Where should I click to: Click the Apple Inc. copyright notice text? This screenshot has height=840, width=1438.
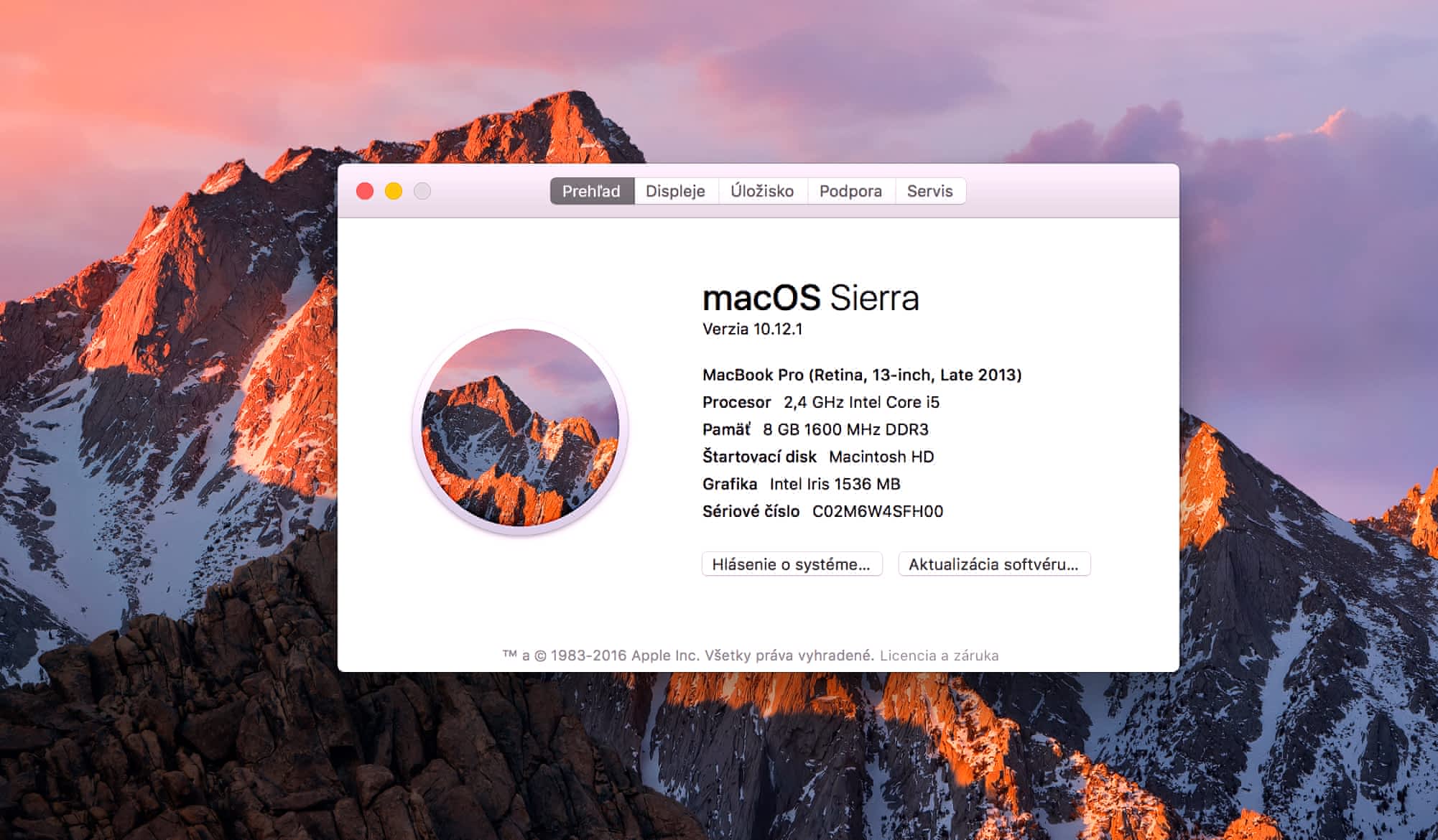[x=687, y=655]
